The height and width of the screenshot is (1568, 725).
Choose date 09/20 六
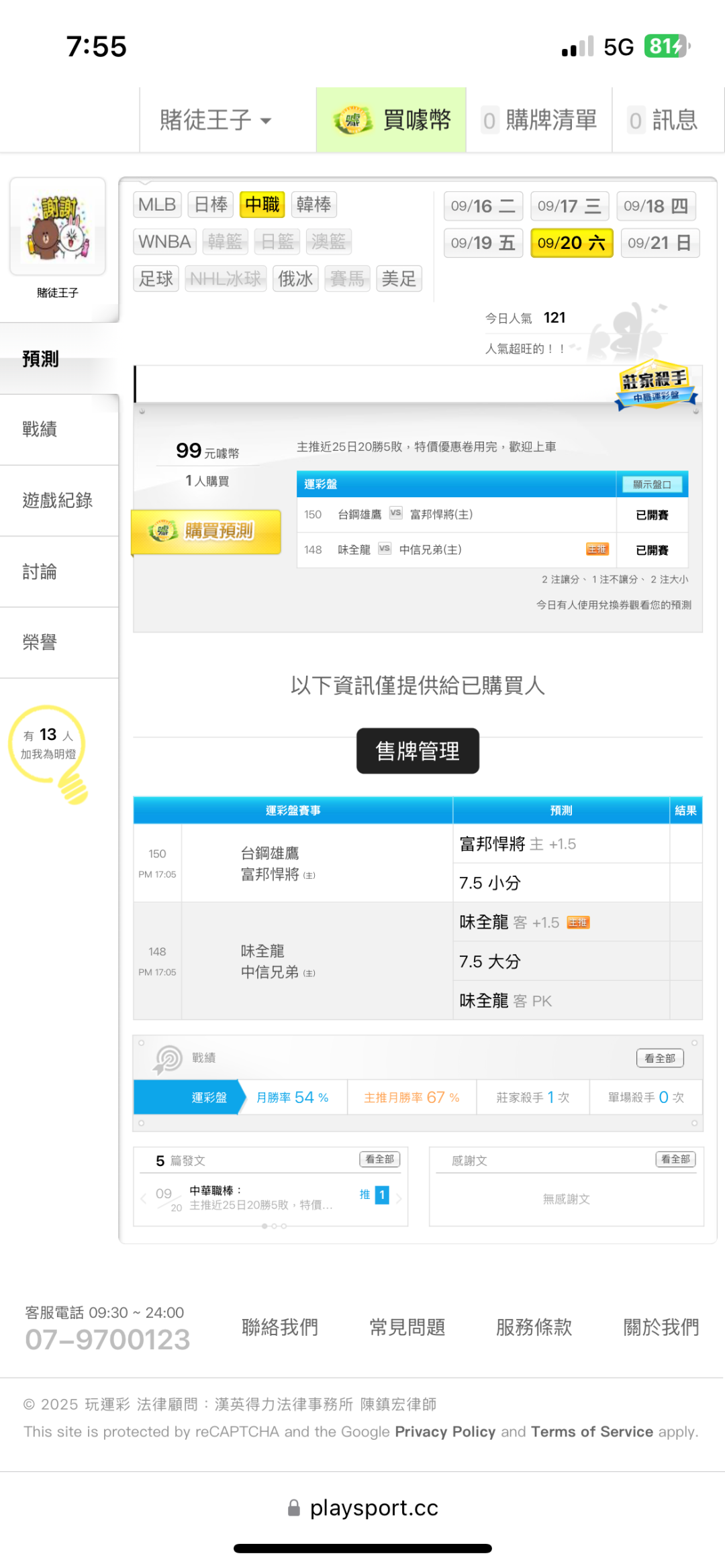coord(571,243)
